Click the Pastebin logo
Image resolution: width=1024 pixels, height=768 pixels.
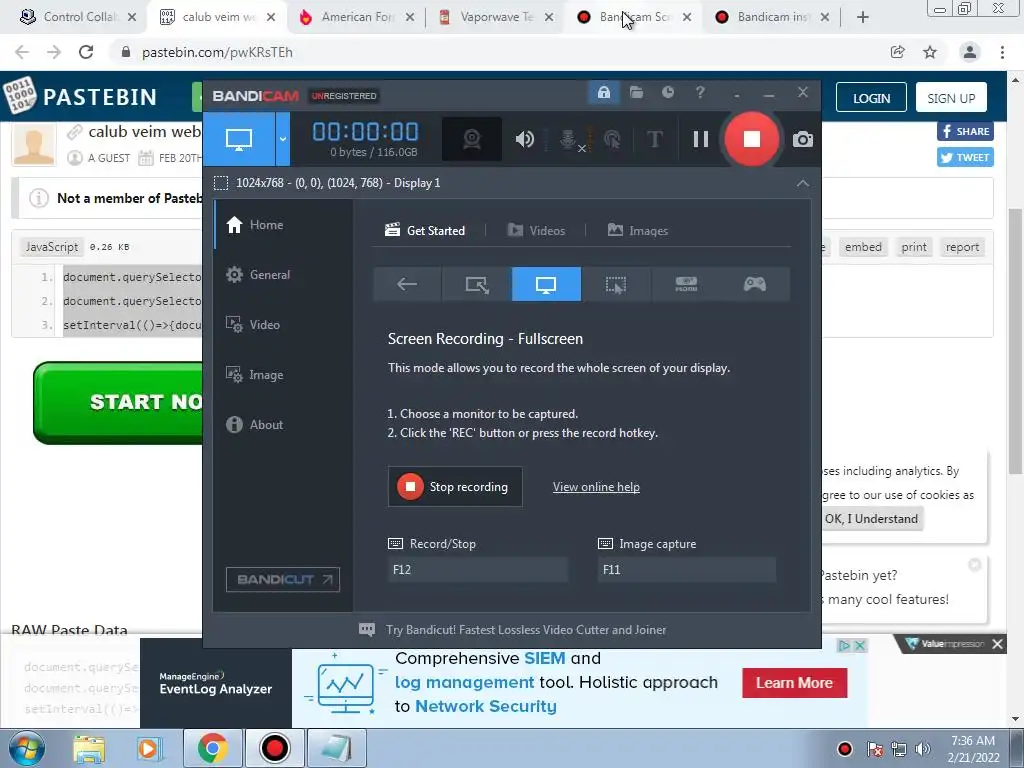click(x=80, y=97)
